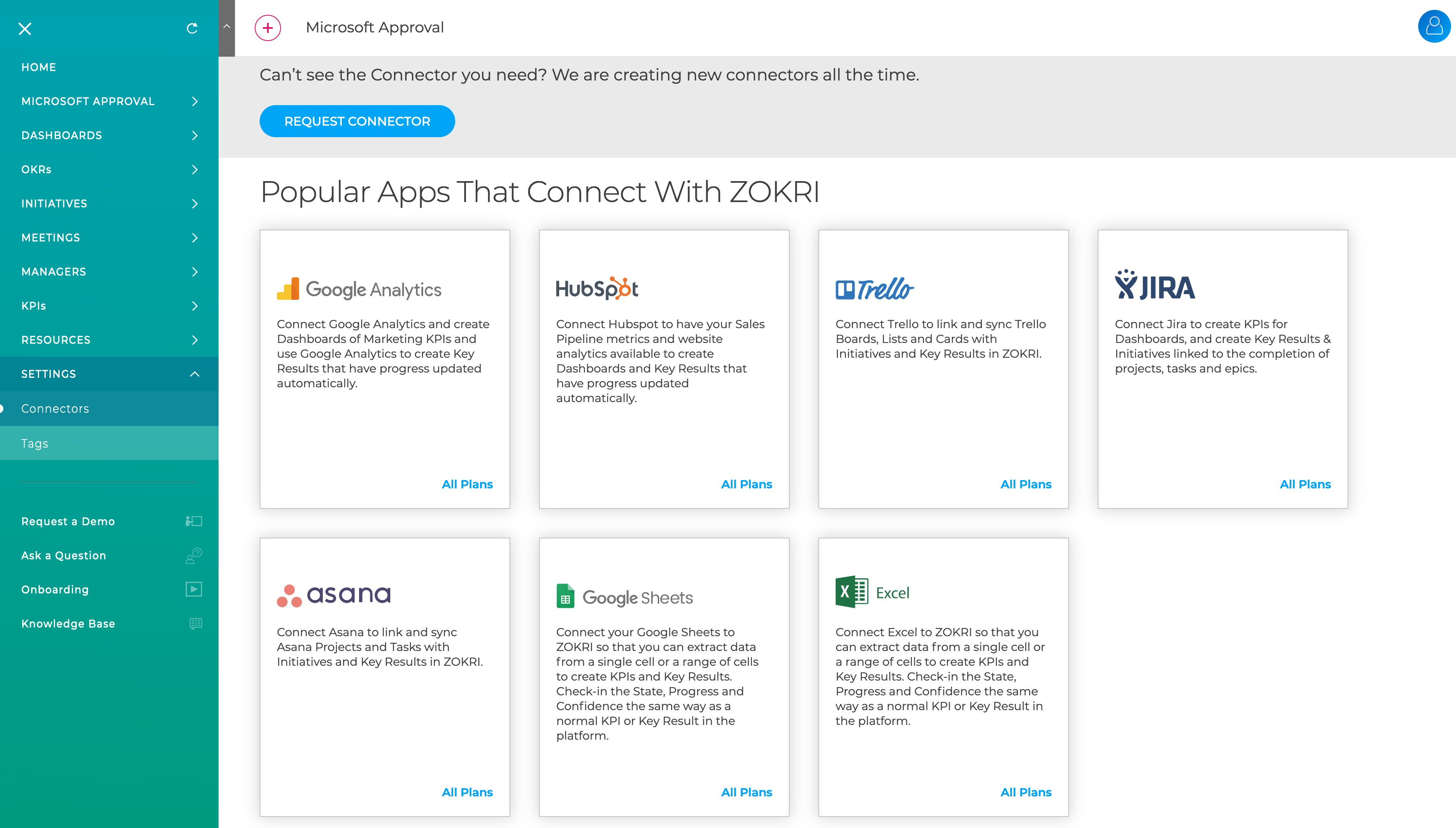
Task: Click All Plans on Trello card
Action: (1025, 484)
